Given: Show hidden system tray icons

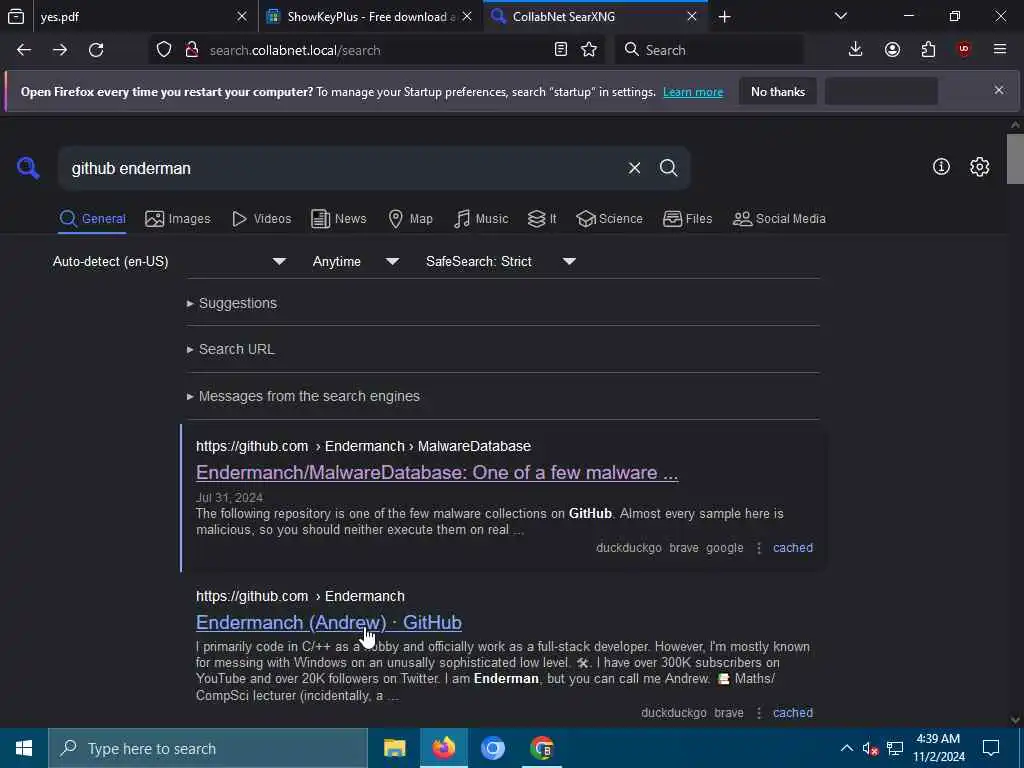Looking at the screenshot, I should tap(846, 748).
